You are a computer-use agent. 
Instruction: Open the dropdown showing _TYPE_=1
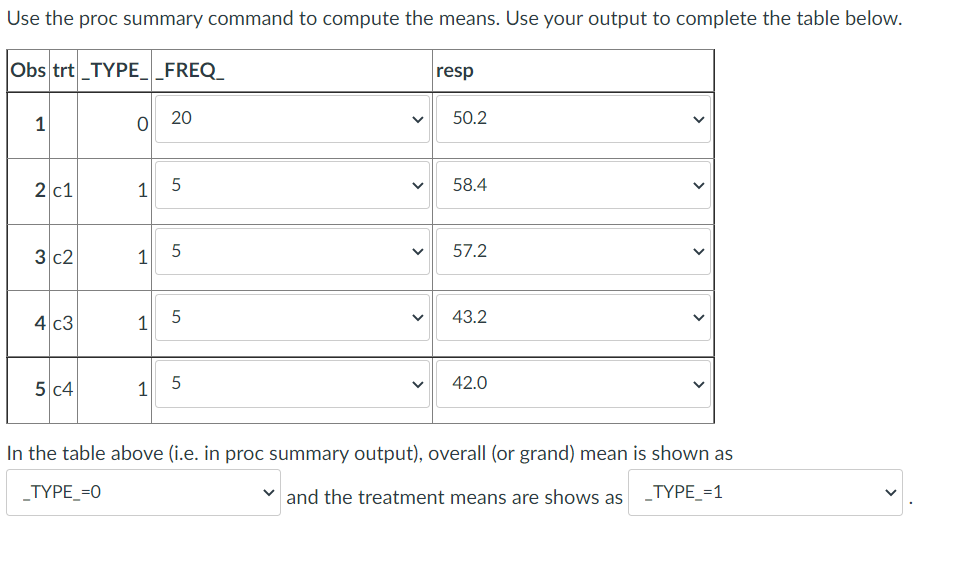coord(765,491)
